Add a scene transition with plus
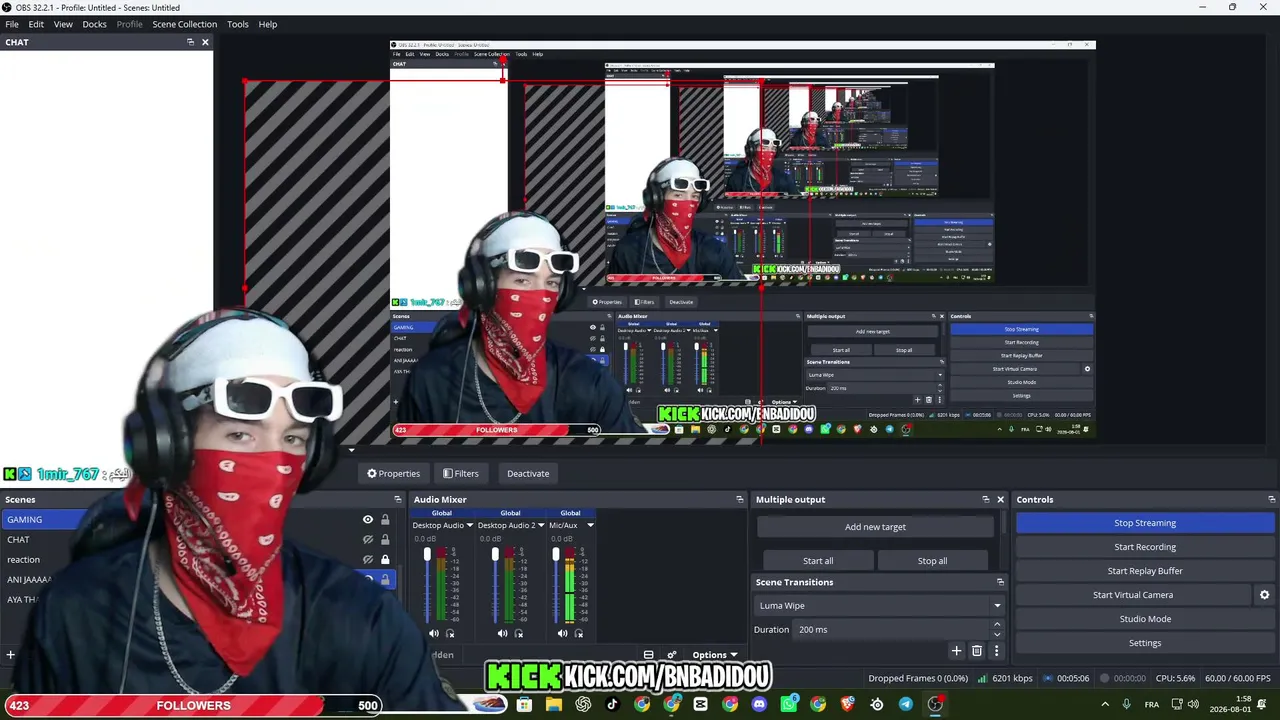 [956, 651]
